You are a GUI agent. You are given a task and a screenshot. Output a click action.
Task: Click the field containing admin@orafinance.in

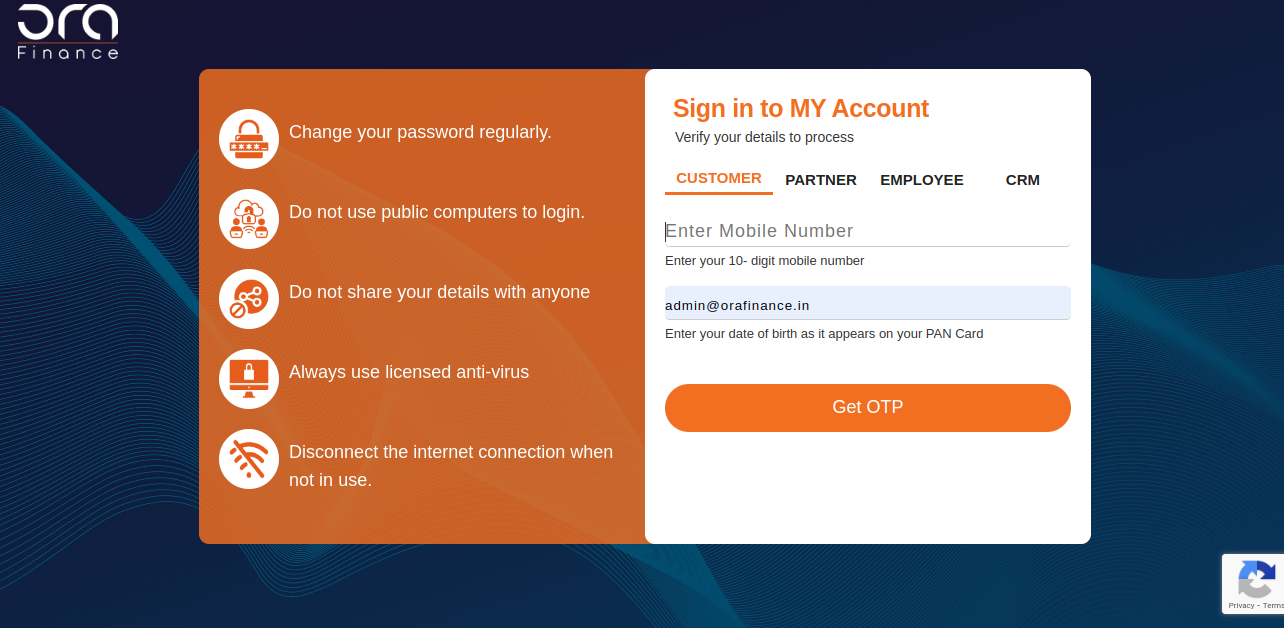[868, 304]
